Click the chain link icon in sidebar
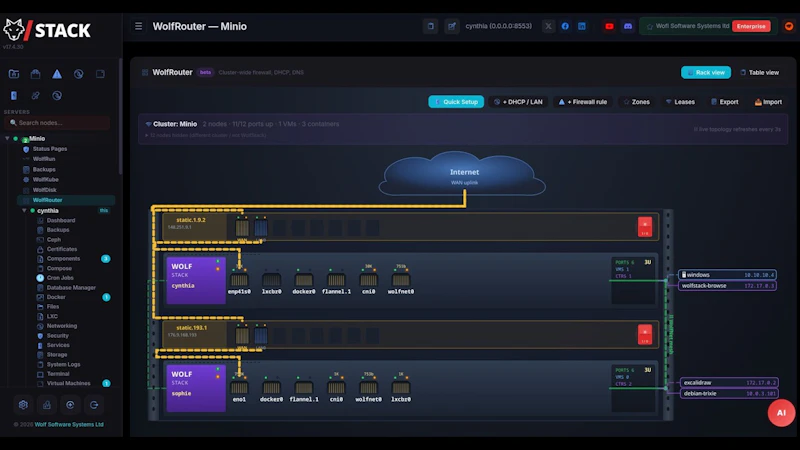The image size is (800, 450). (x=35, y=95)
